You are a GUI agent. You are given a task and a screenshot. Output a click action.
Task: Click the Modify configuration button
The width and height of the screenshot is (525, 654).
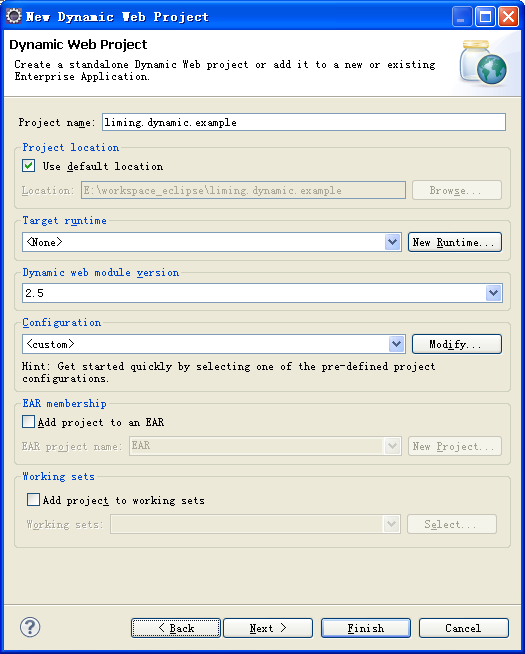(457, 344)
